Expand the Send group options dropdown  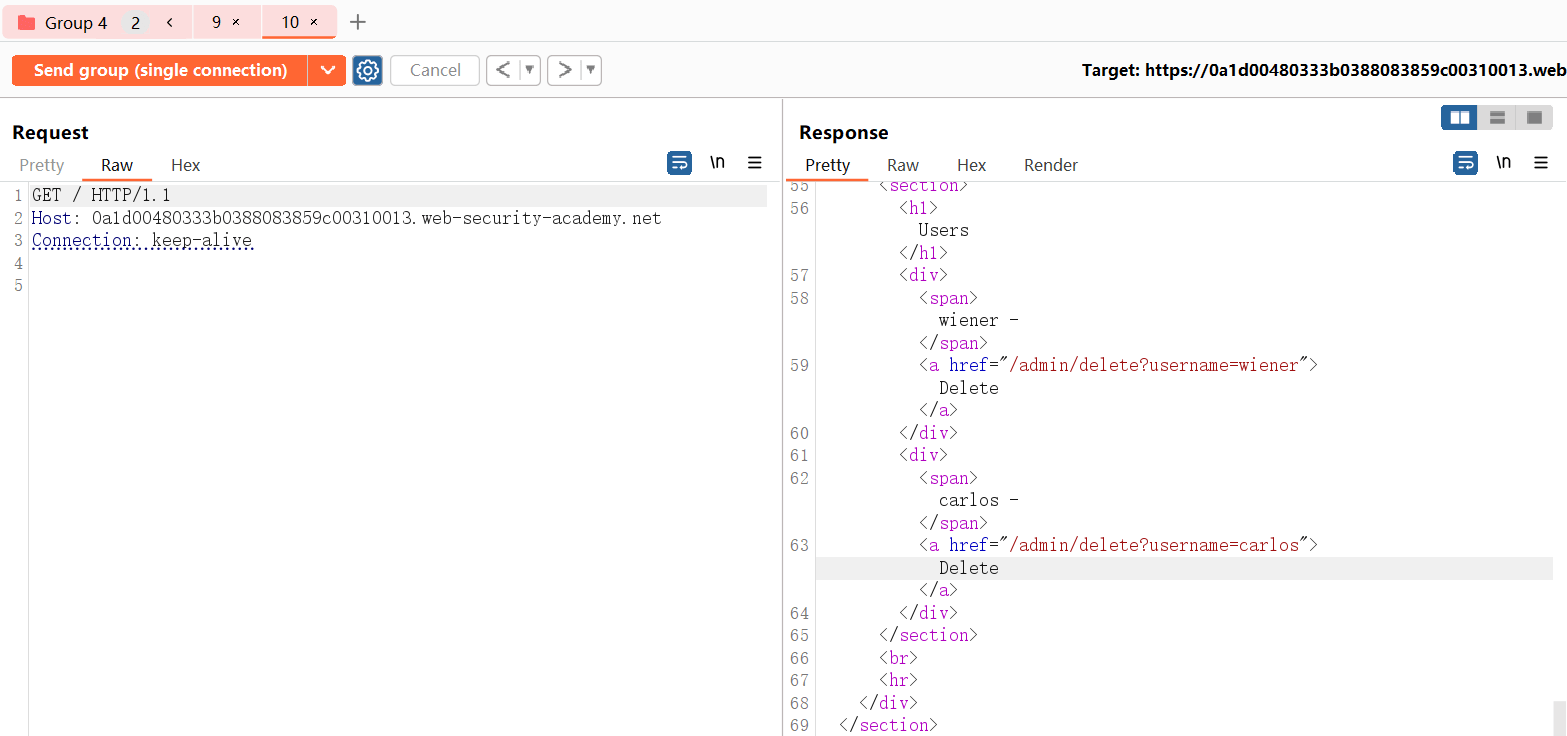coord(326,70)
